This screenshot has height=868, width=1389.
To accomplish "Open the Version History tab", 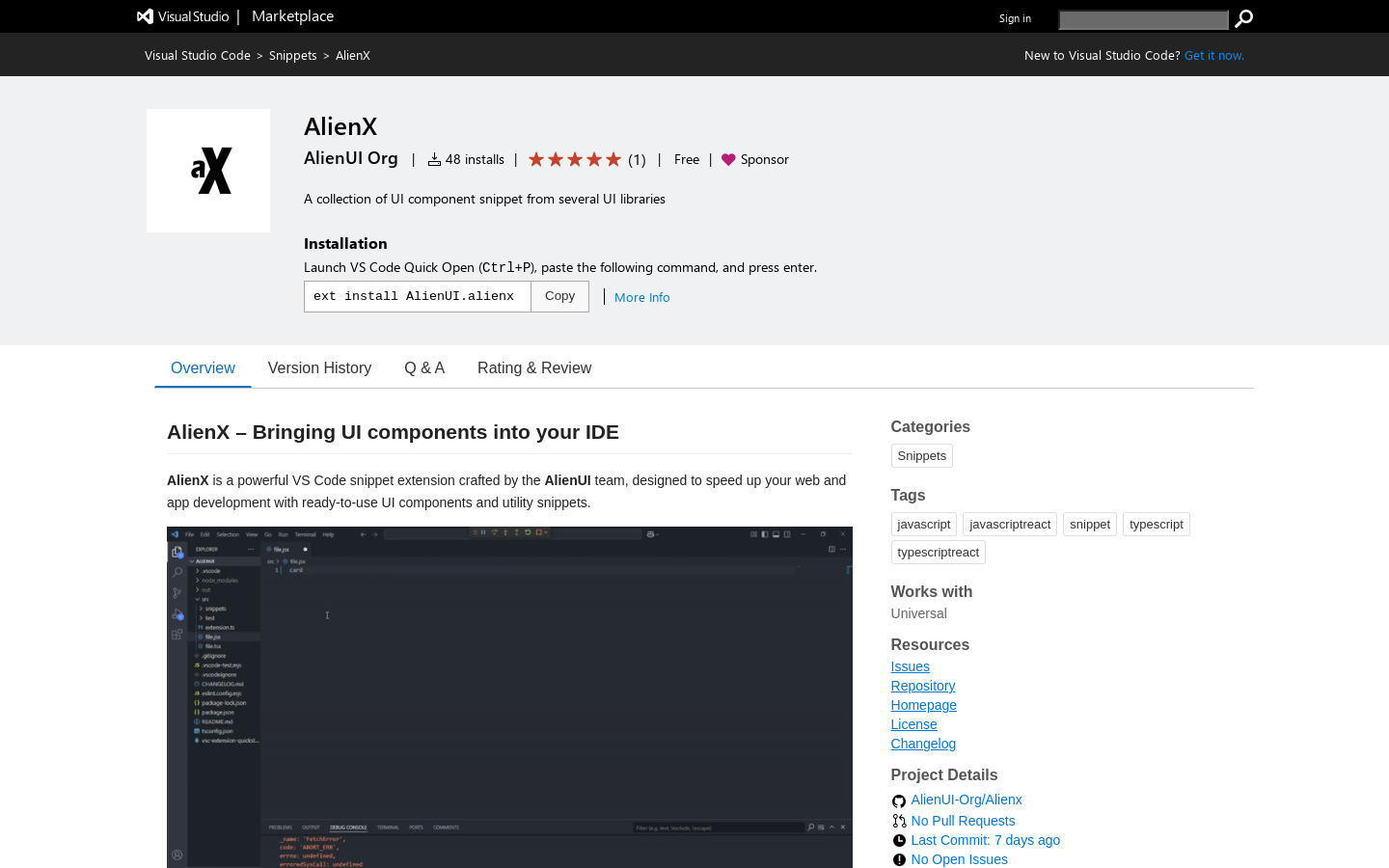I will click(x=319, y=368).
